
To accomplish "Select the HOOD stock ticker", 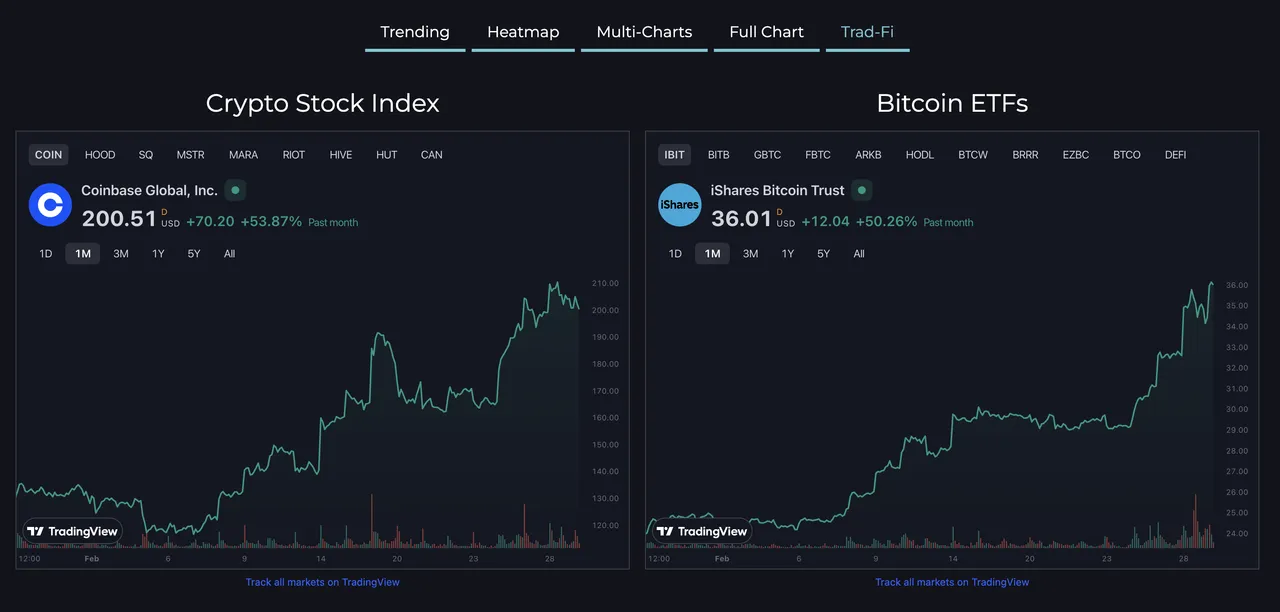I will coord(100,155).
